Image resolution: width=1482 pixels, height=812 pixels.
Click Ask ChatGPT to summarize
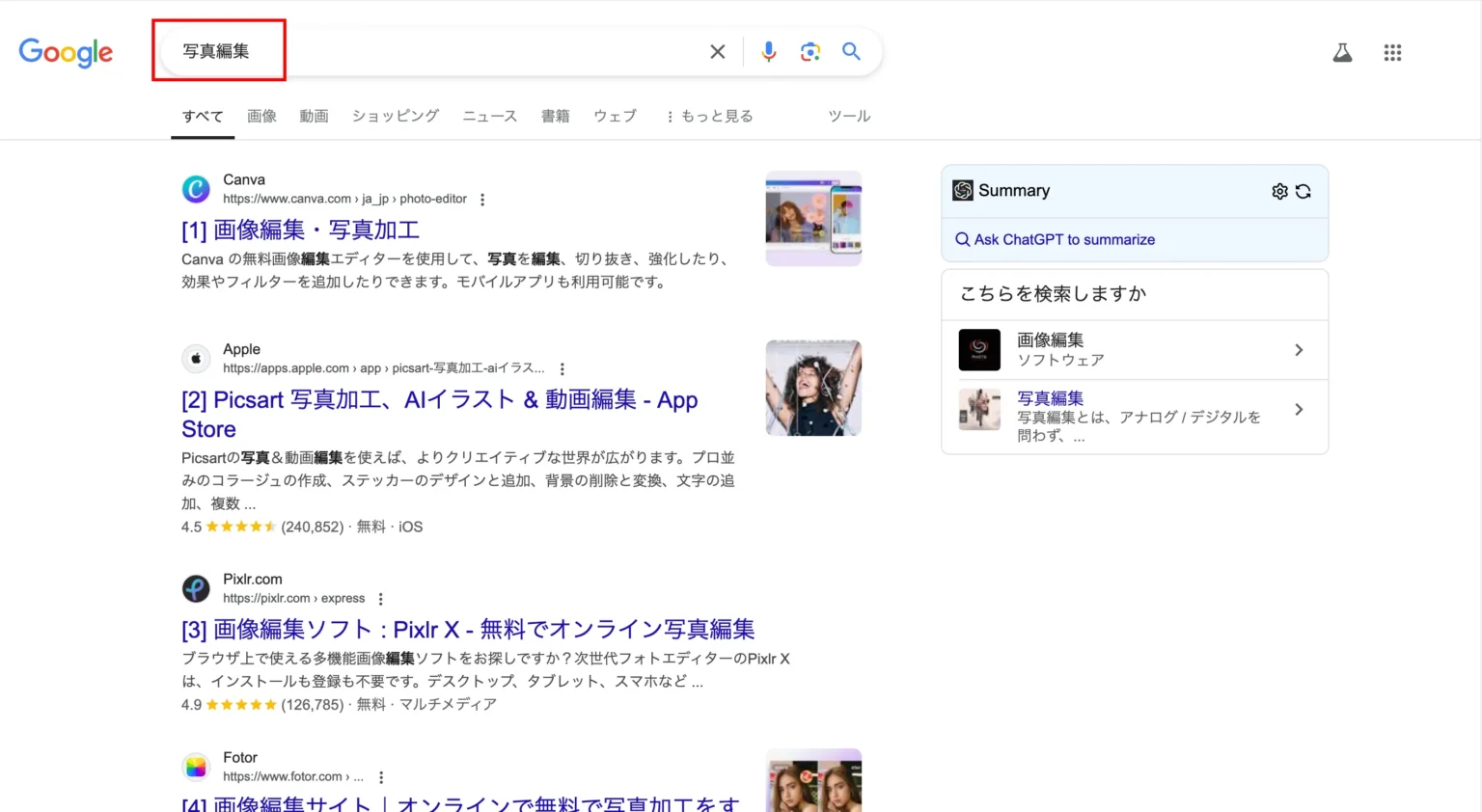pyautogui.click(x=1063, y=239)
